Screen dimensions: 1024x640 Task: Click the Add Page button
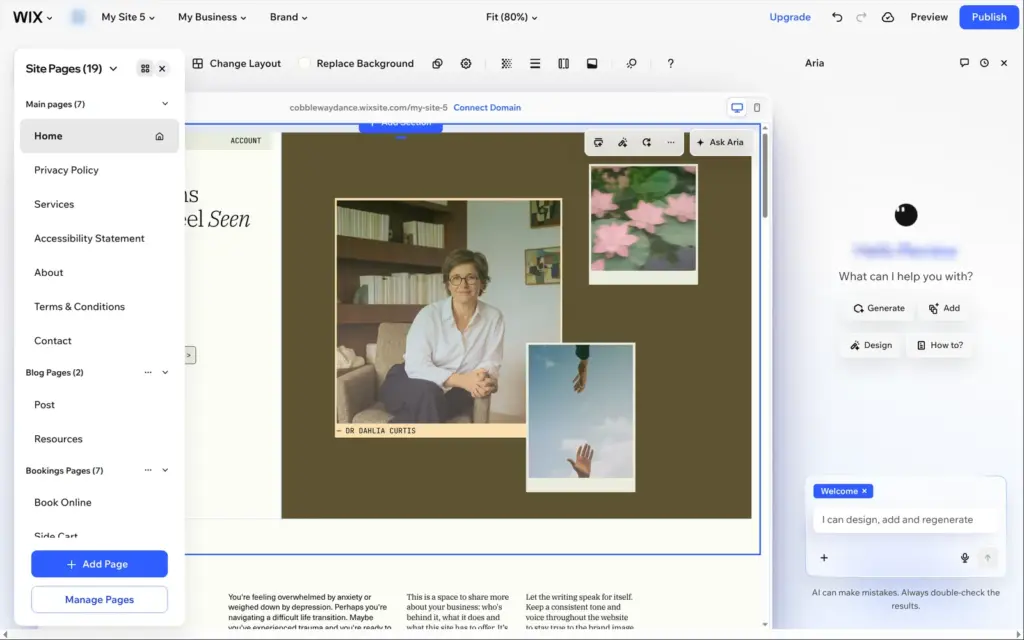99,564
